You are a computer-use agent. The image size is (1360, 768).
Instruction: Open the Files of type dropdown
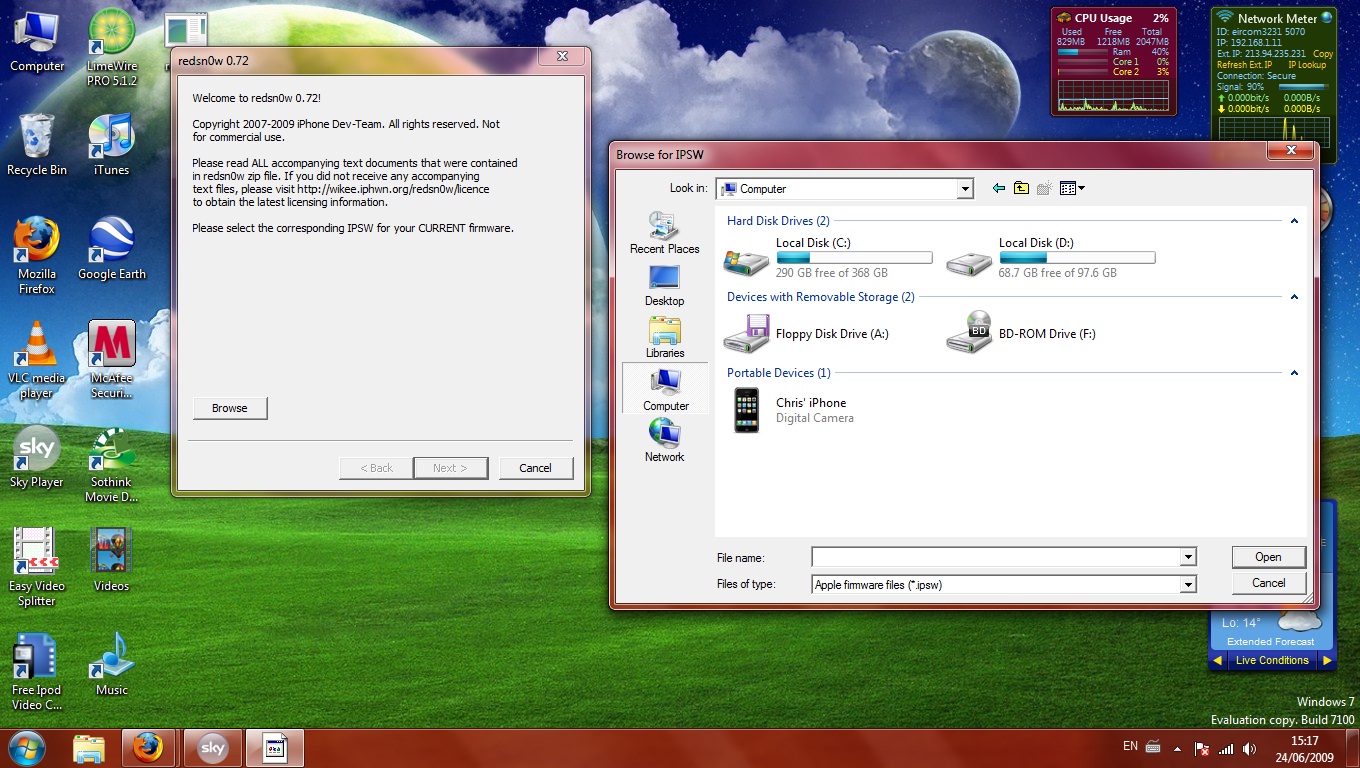1188,585
